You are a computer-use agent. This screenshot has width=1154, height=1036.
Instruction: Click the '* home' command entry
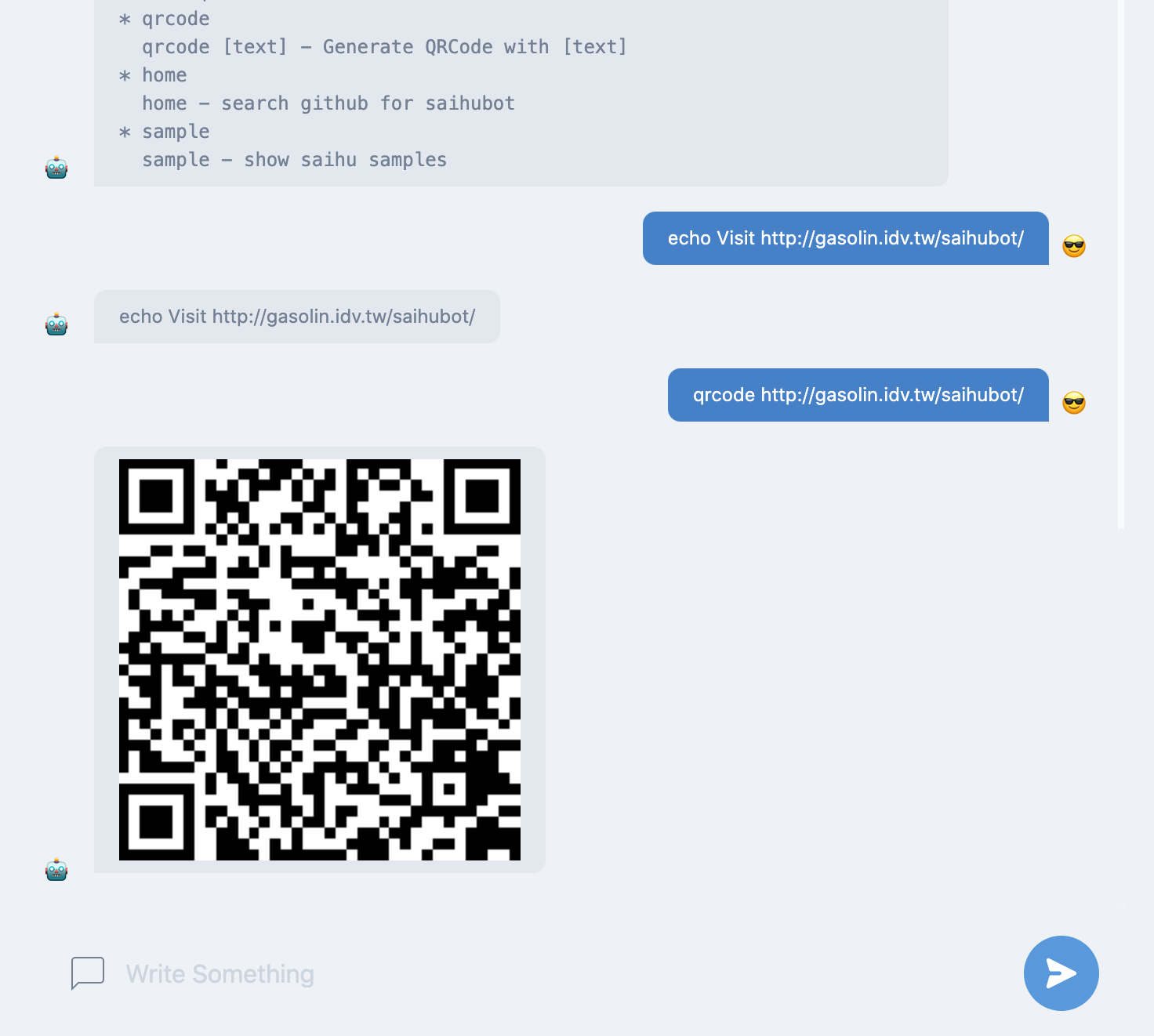click(x=153, y=75)
